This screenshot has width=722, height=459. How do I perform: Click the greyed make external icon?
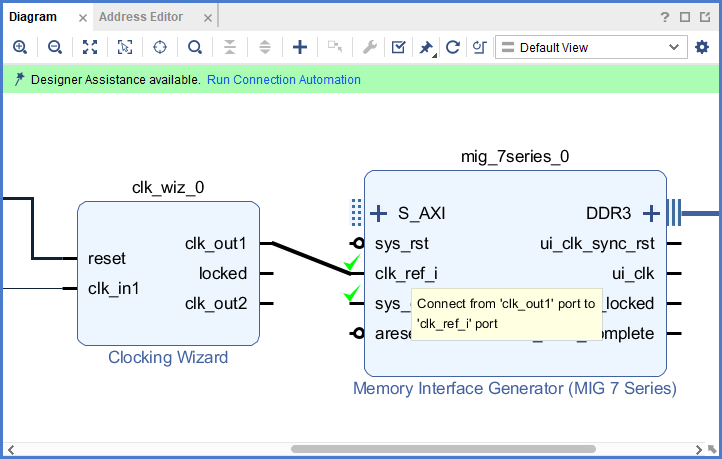[x=335, y=47]
